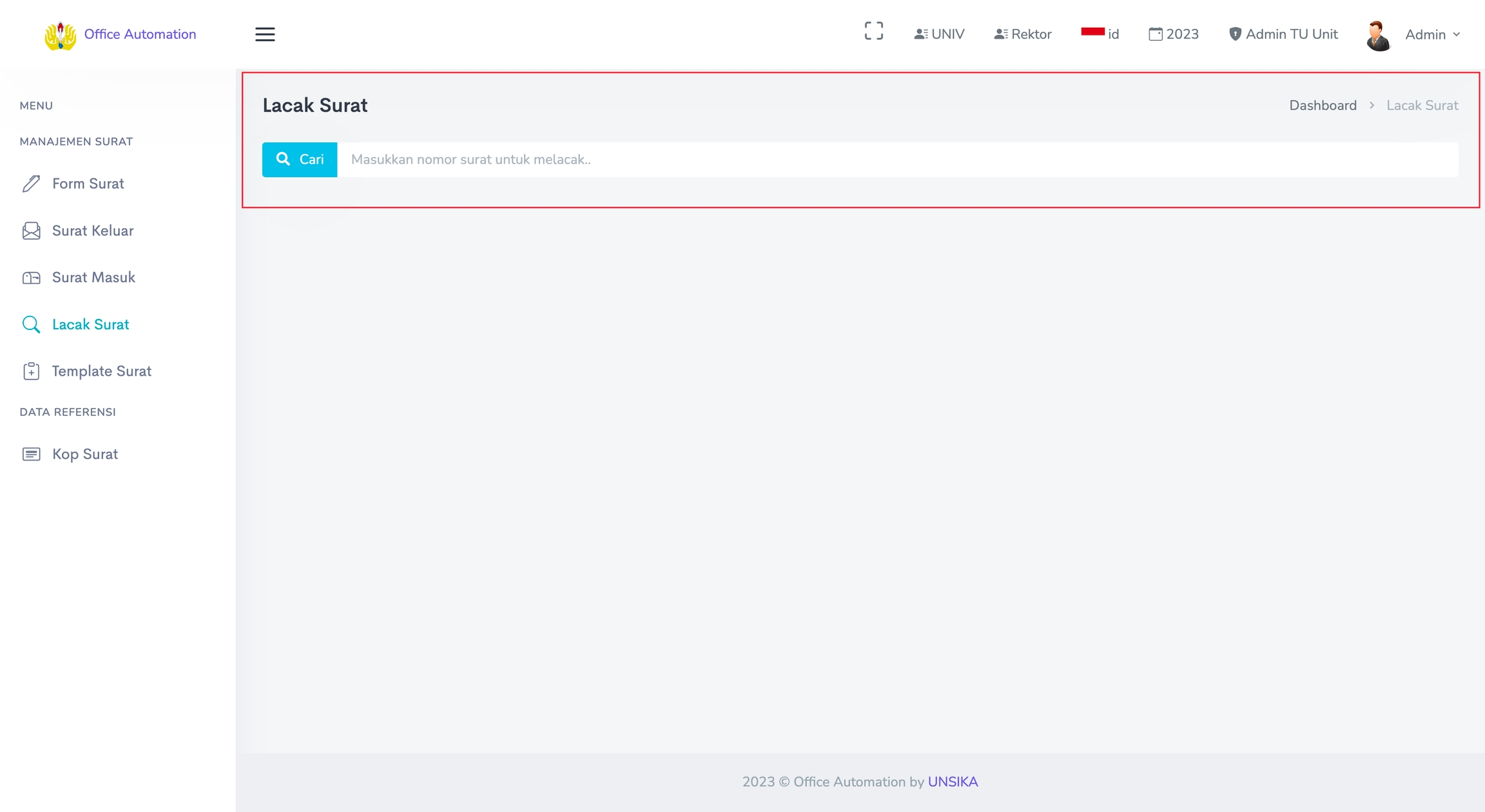Select Lacak Surat magnifier icon
This screenshot has height=812, width=1485.
pyautogui.click(x=31, y=324)
